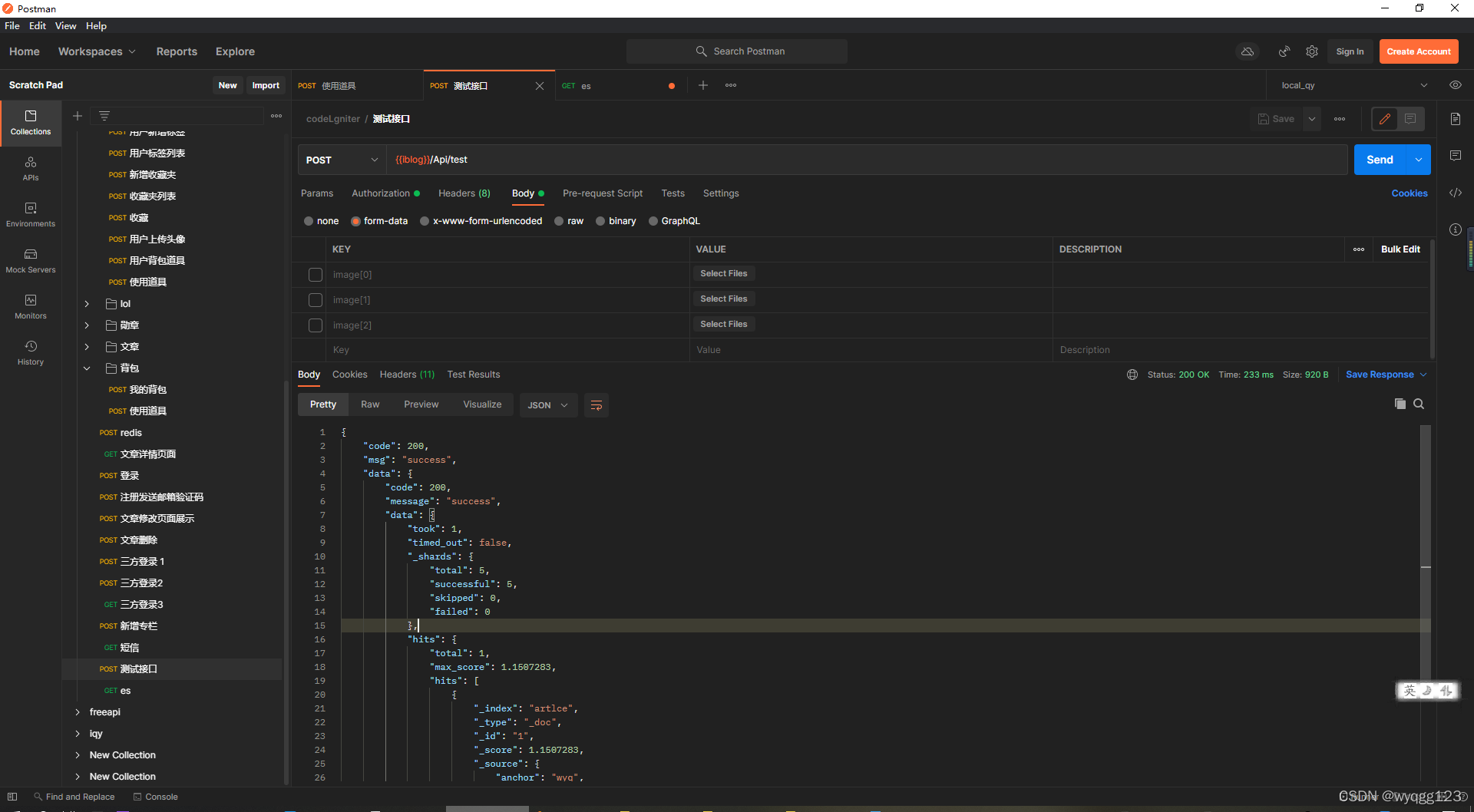This screenshot has height=812, width=1474.
Task: Open the documentation icon in right sidebar
Action: tap(1456, 119)
